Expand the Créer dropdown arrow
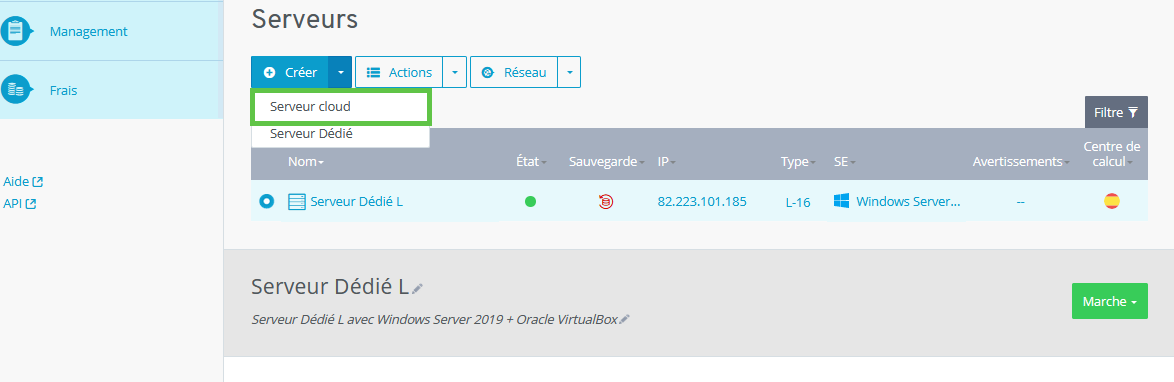1174x382 pixels. click(340, 73)
